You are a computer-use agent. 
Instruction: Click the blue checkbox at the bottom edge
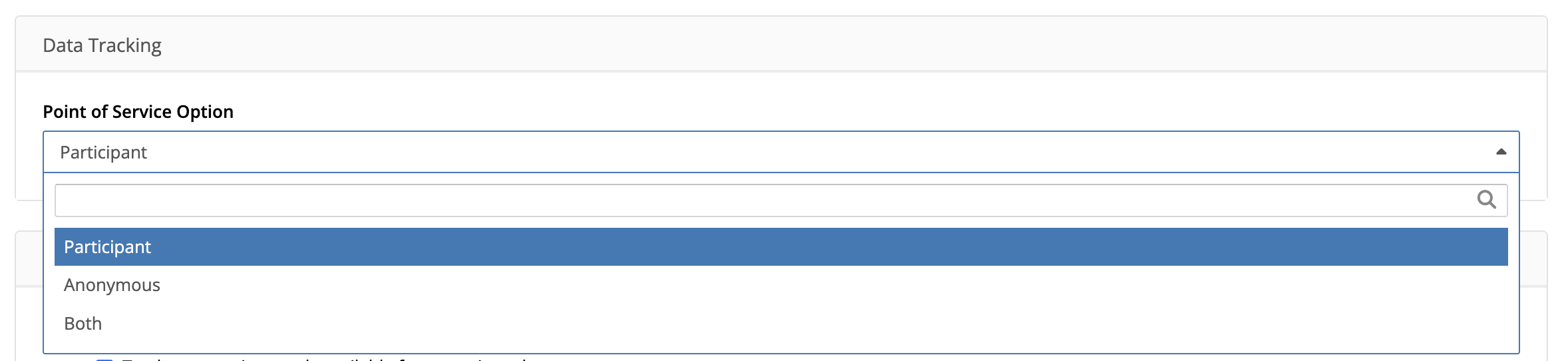click(104, 359)
